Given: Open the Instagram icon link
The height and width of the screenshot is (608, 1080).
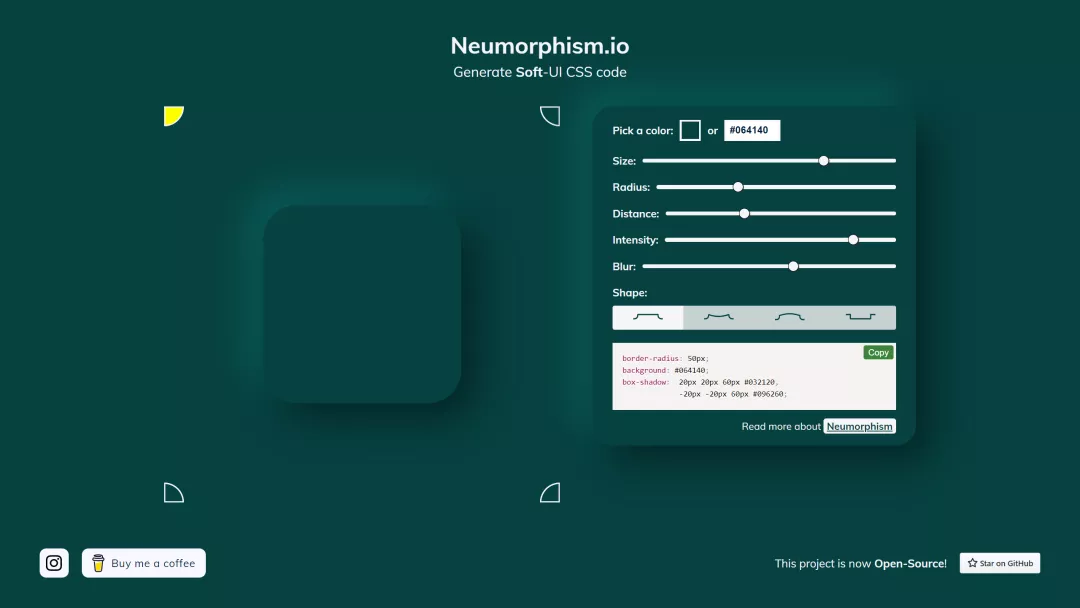Looking at the screenshot, I should [54, 563].
